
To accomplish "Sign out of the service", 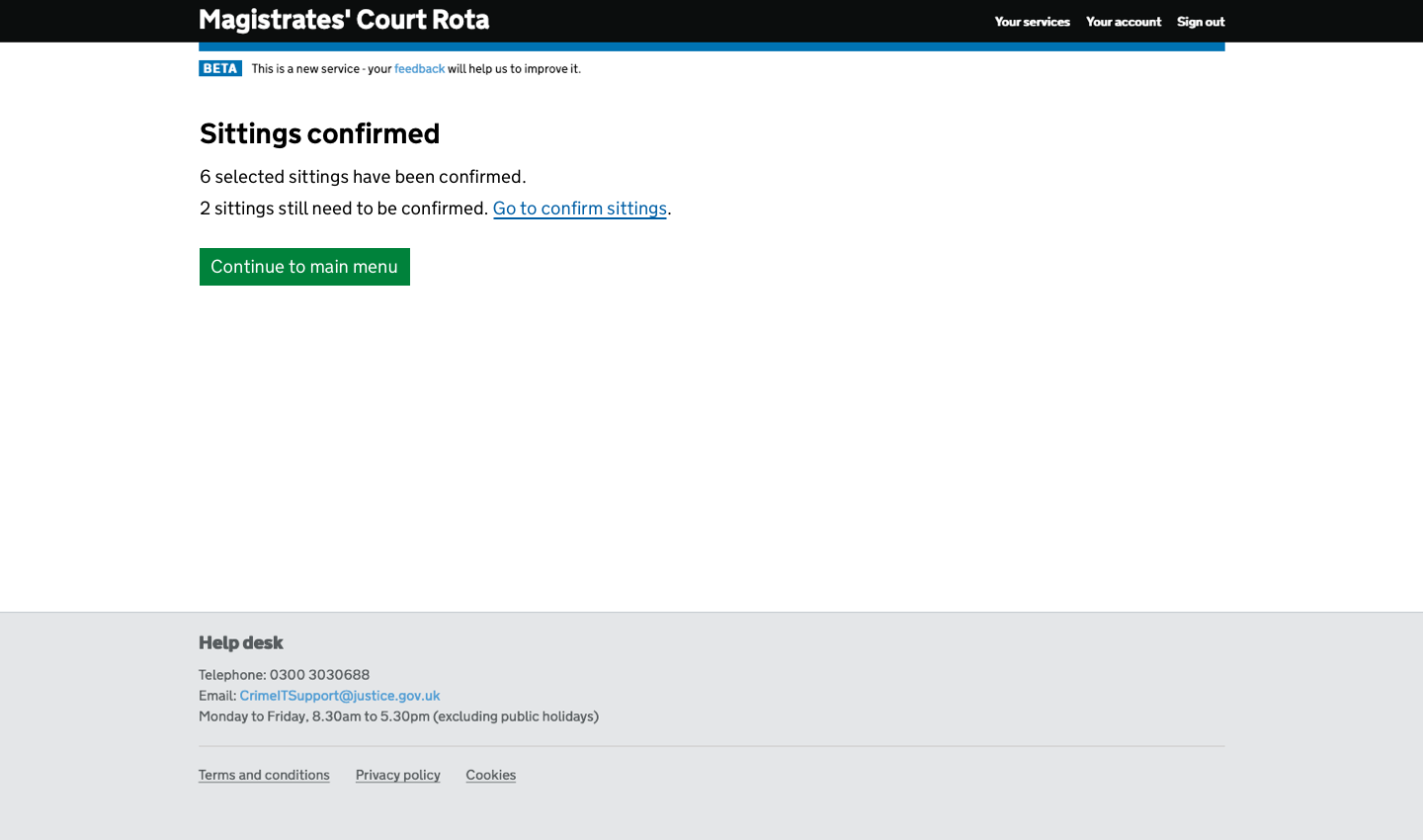I will (x=1200, y=22).
